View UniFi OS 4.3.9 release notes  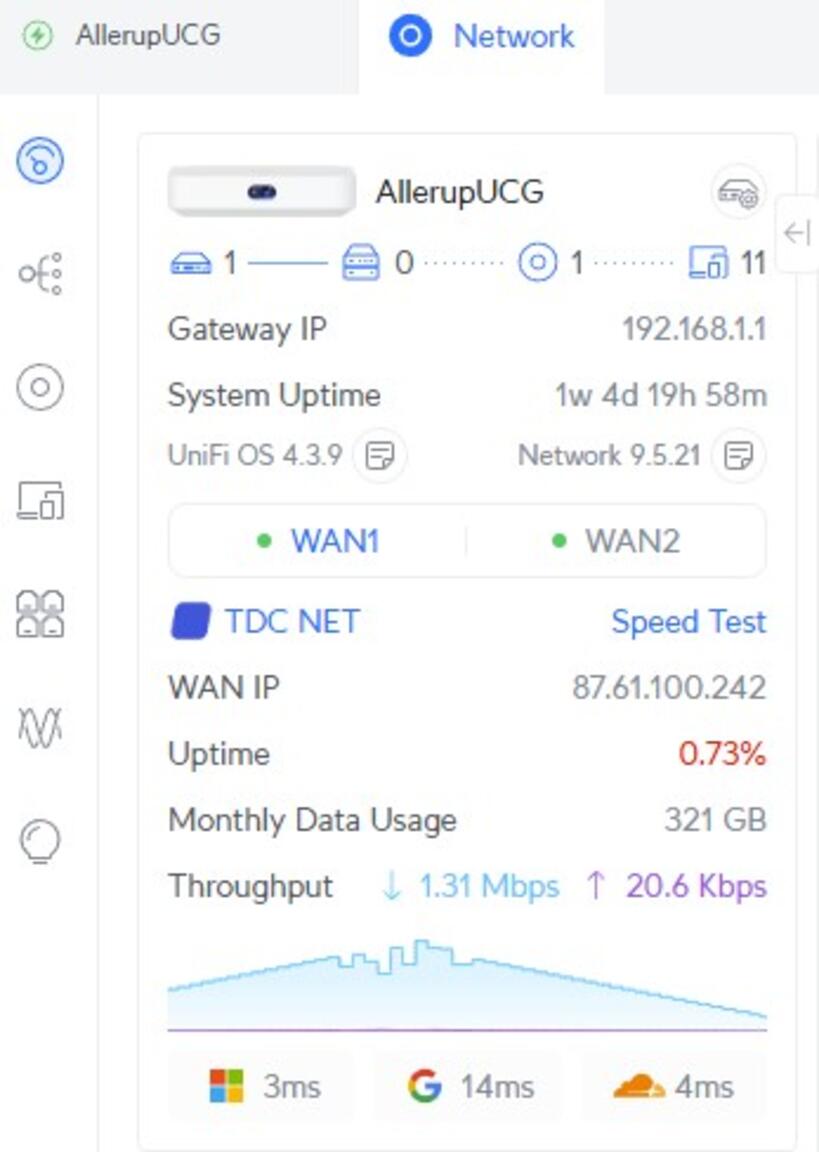coord(380,456)
